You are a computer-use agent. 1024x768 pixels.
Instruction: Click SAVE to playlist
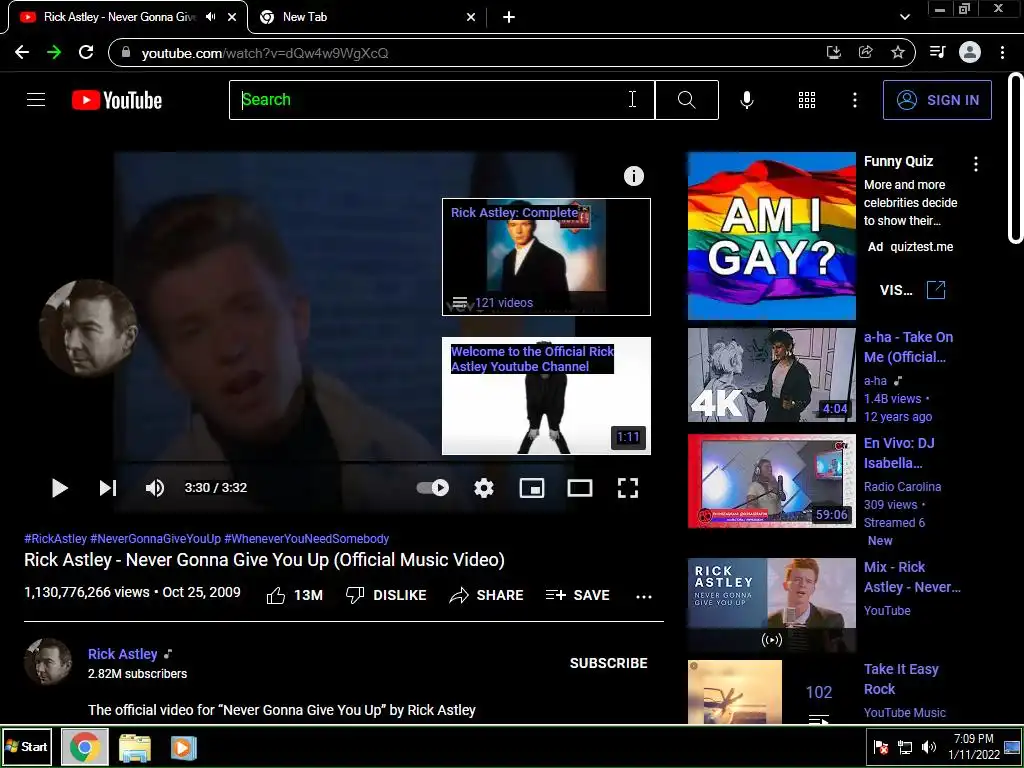click(x=578, y=596)
